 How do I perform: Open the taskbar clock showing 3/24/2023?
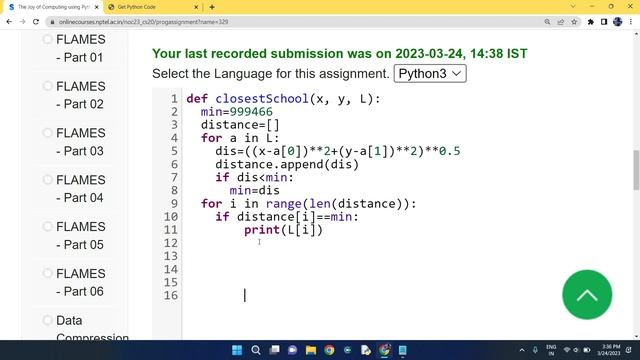click(609, 350)
